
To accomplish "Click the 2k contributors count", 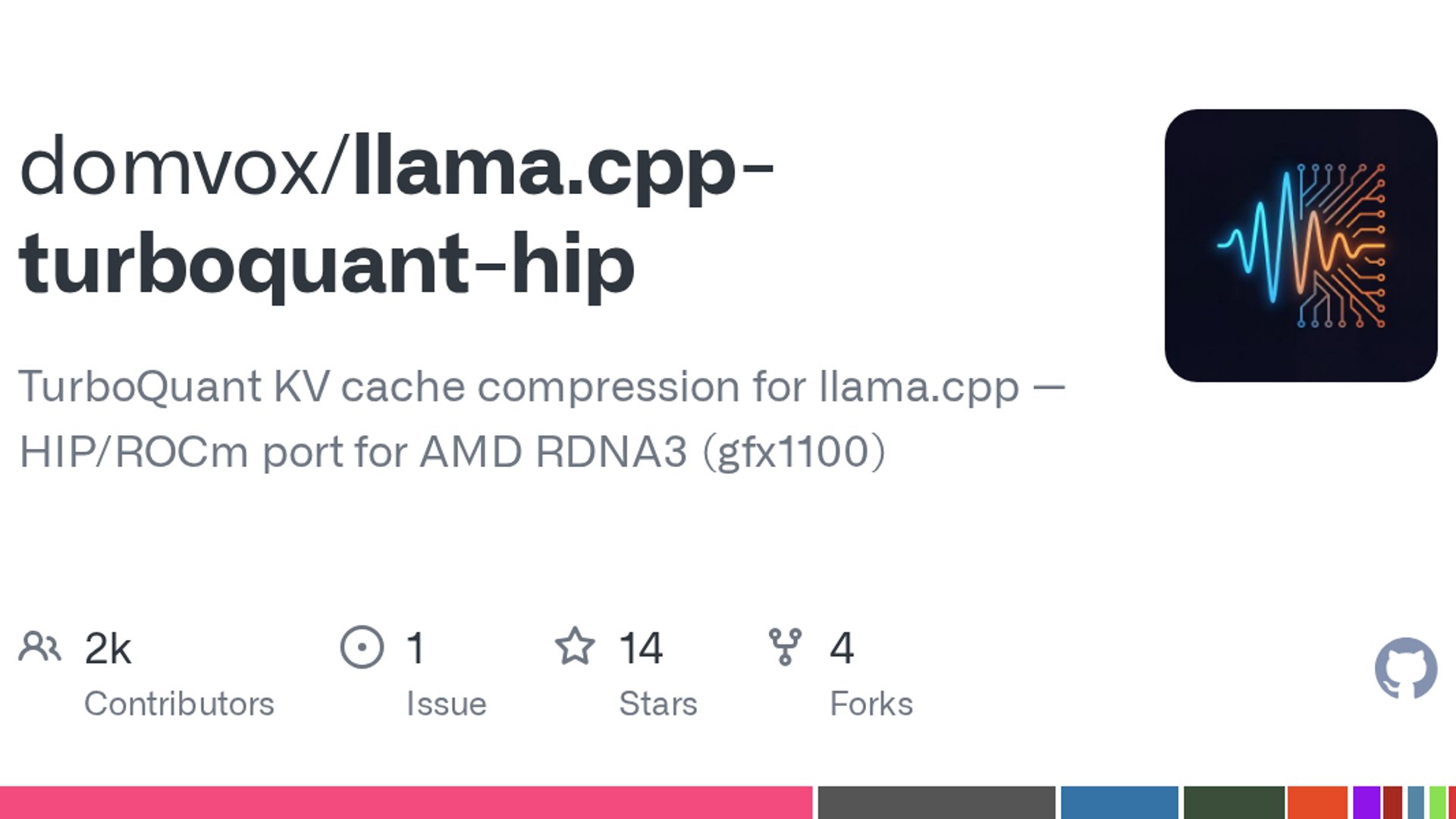I will tap(108, 648).
